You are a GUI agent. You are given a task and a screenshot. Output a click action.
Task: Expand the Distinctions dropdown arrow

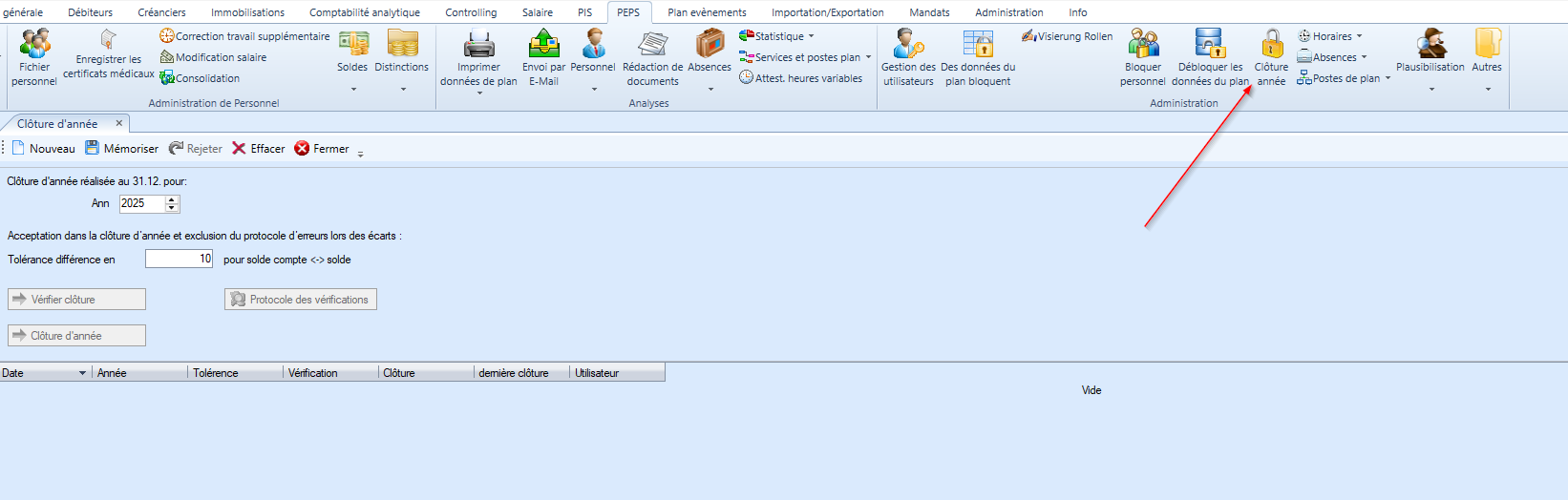[x=403, y=90]
